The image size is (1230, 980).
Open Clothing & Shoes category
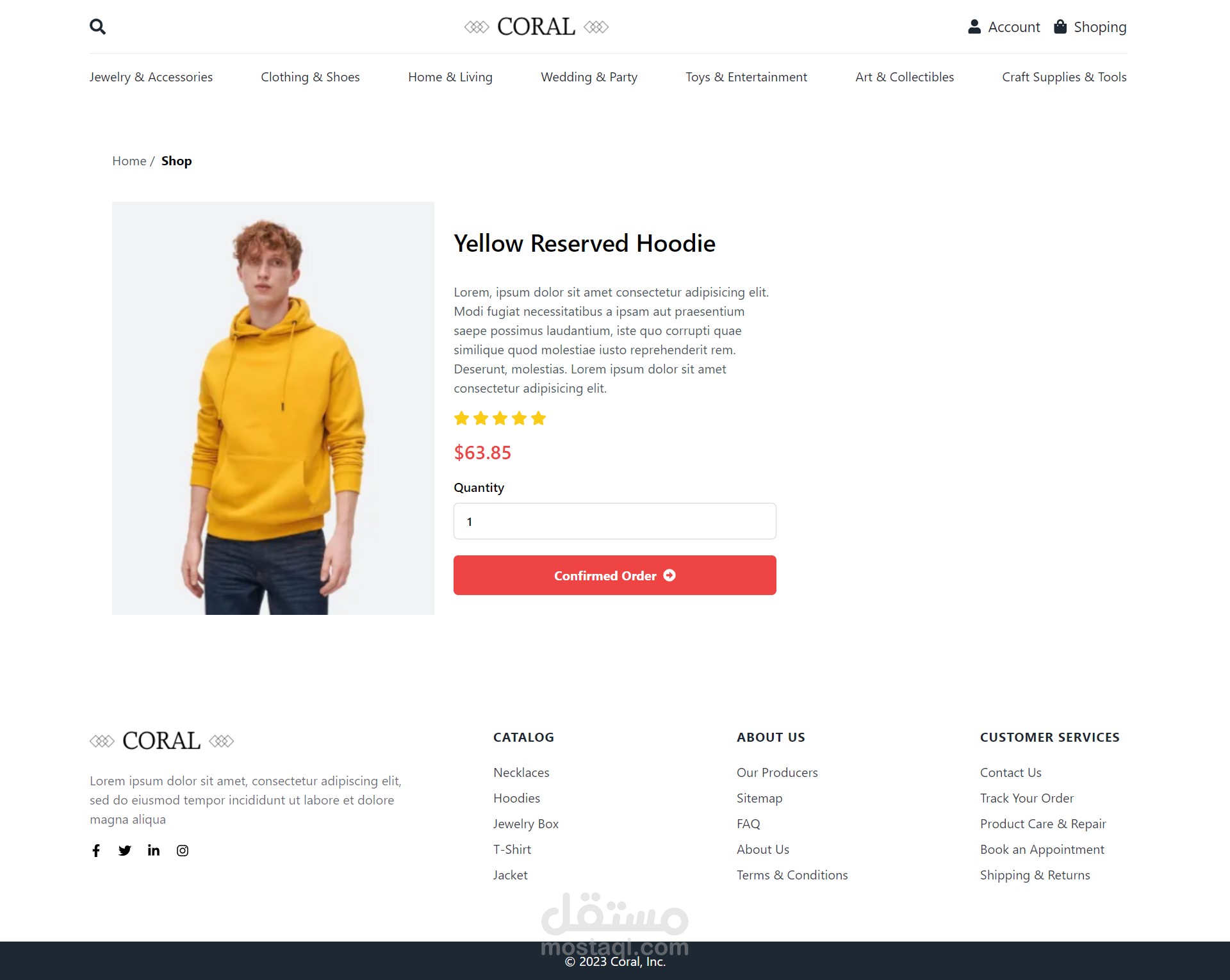coord(310,77)
